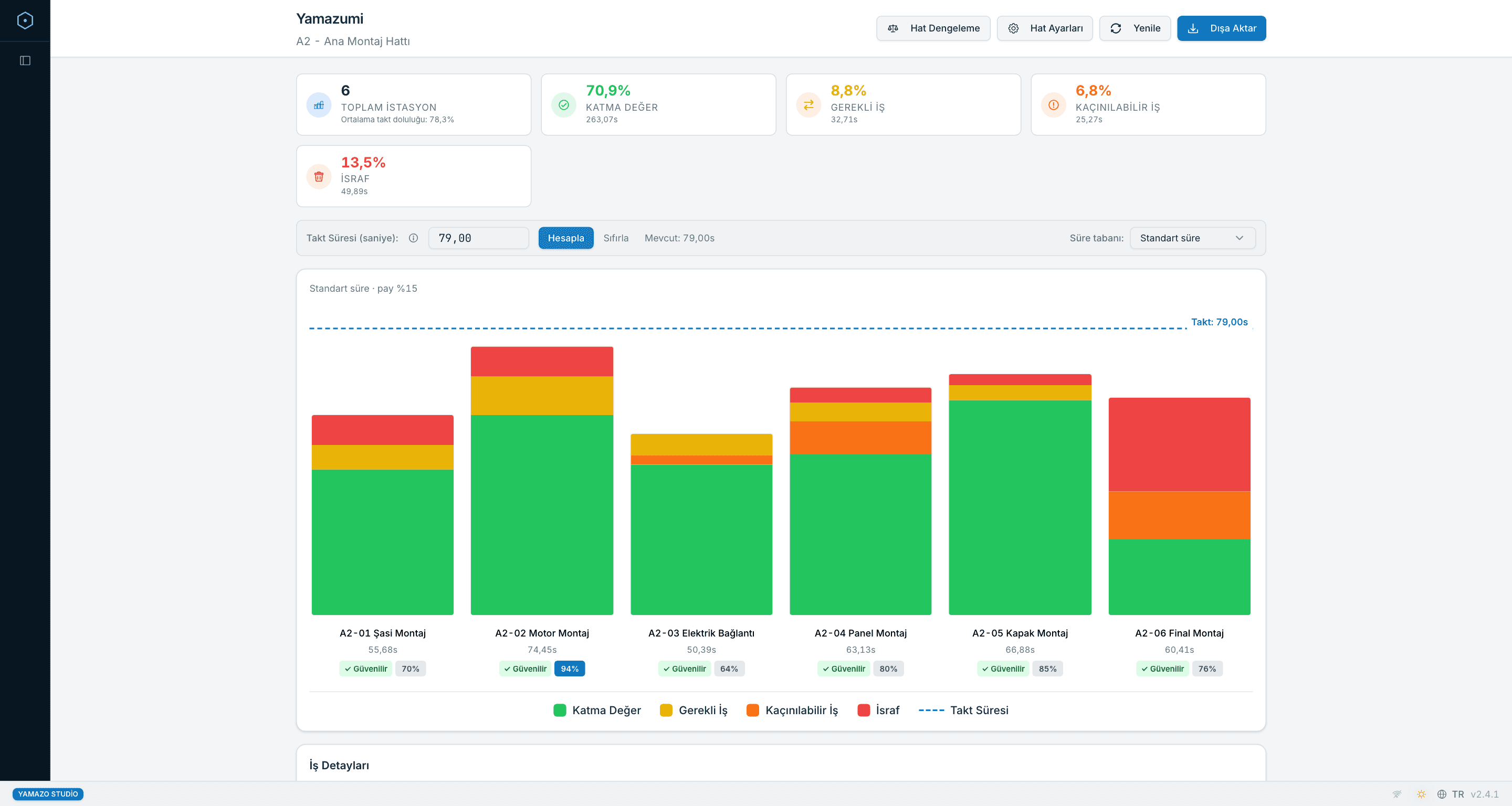Click Dışa Aktar export button

1221,28
